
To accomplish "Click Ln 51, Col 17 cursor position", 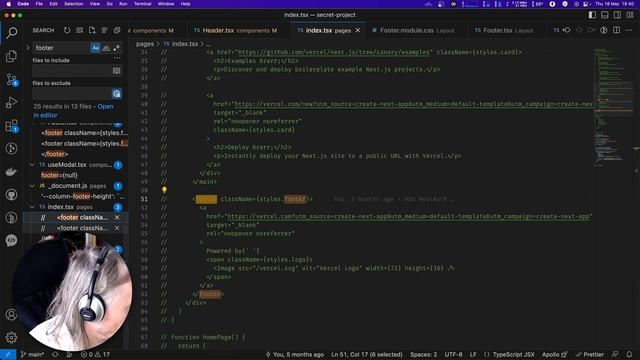I will [367, 354].
